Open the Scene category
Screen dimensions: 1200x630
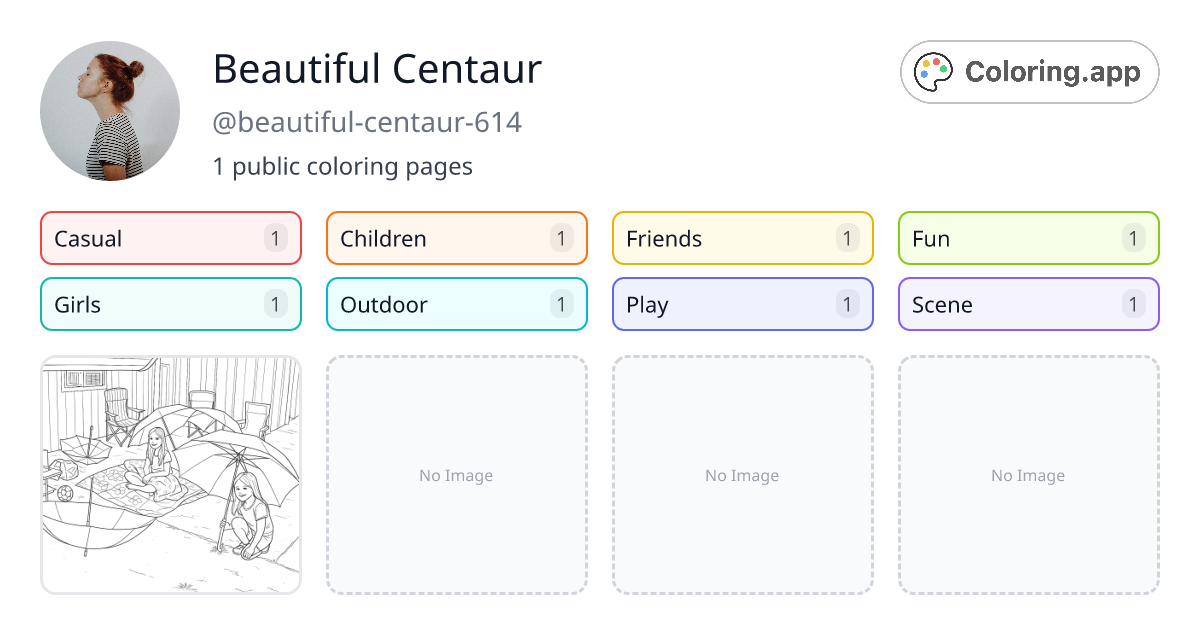coord(1028,304)
